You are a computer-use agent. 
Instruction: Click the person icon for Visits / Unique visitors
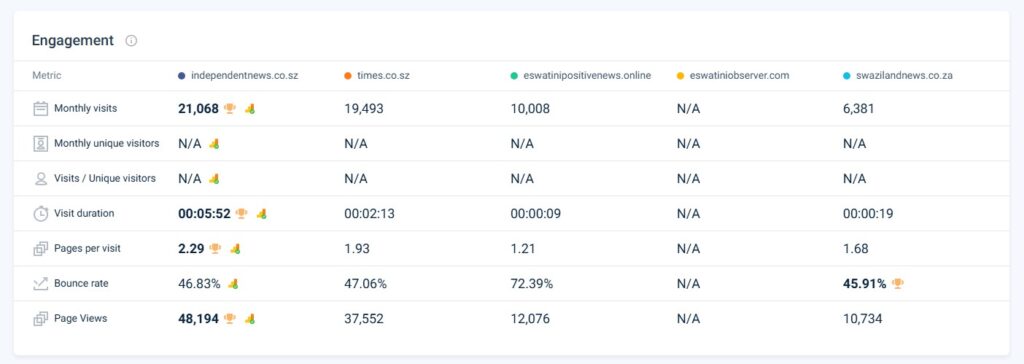click(x=40, y=178)
